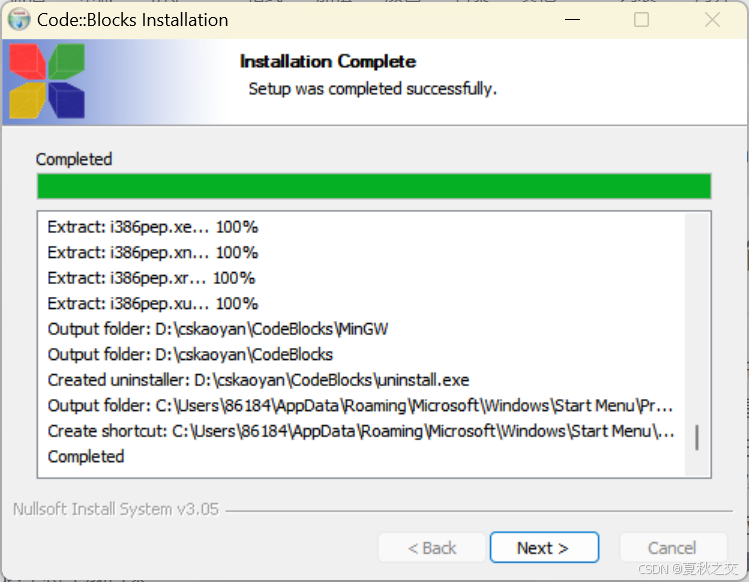Select log line with output folder CodeBlocks\MinGW
749x582 pixels.
(218, 329)
